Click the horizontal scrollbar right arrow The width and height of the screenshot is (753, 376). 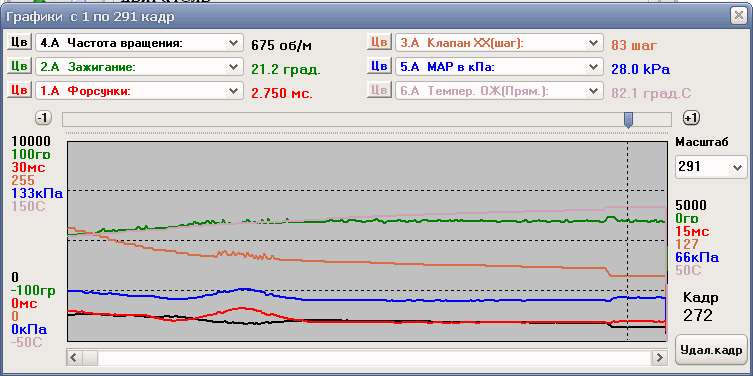click(x=660, y=357)
